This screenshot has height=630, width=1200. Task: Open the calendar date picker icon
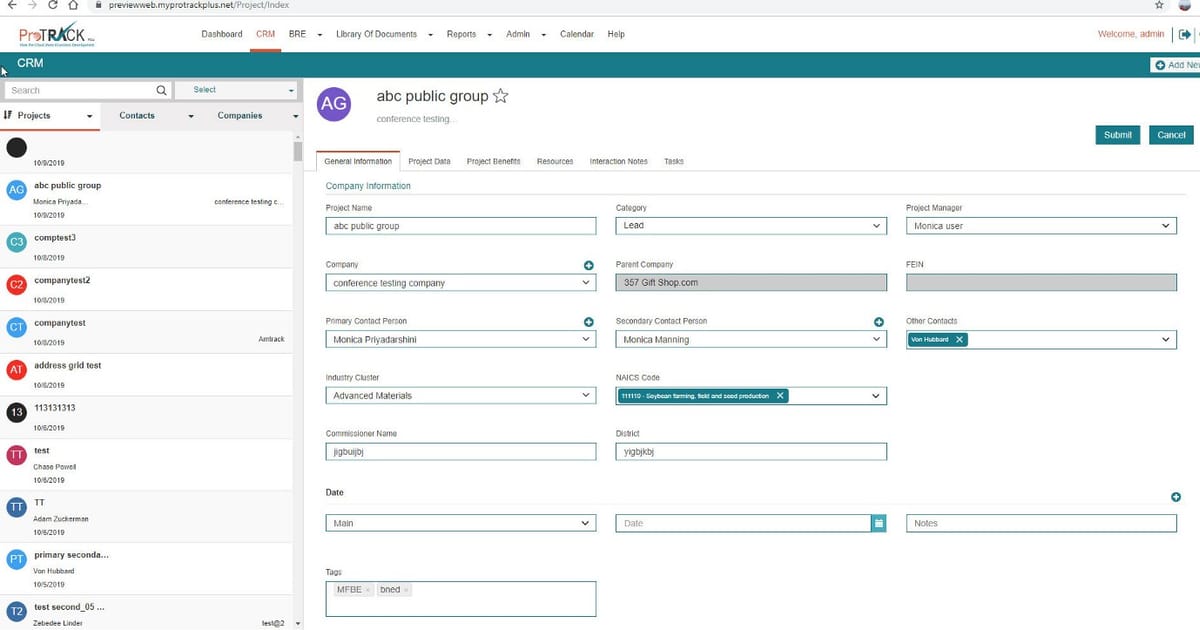pos(878,523)
